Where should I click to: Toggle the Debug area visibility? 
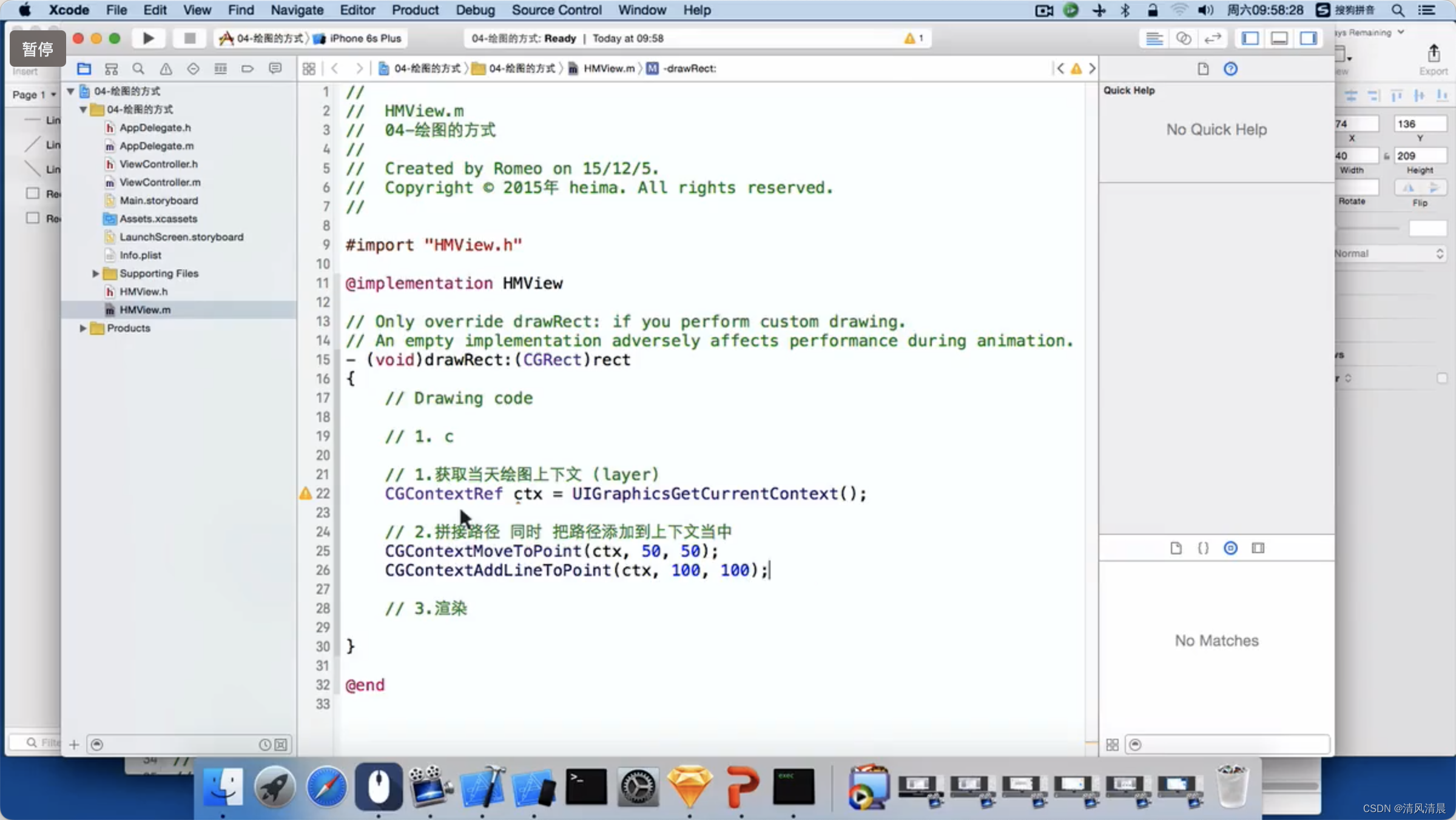click(x=1279, y=38)
